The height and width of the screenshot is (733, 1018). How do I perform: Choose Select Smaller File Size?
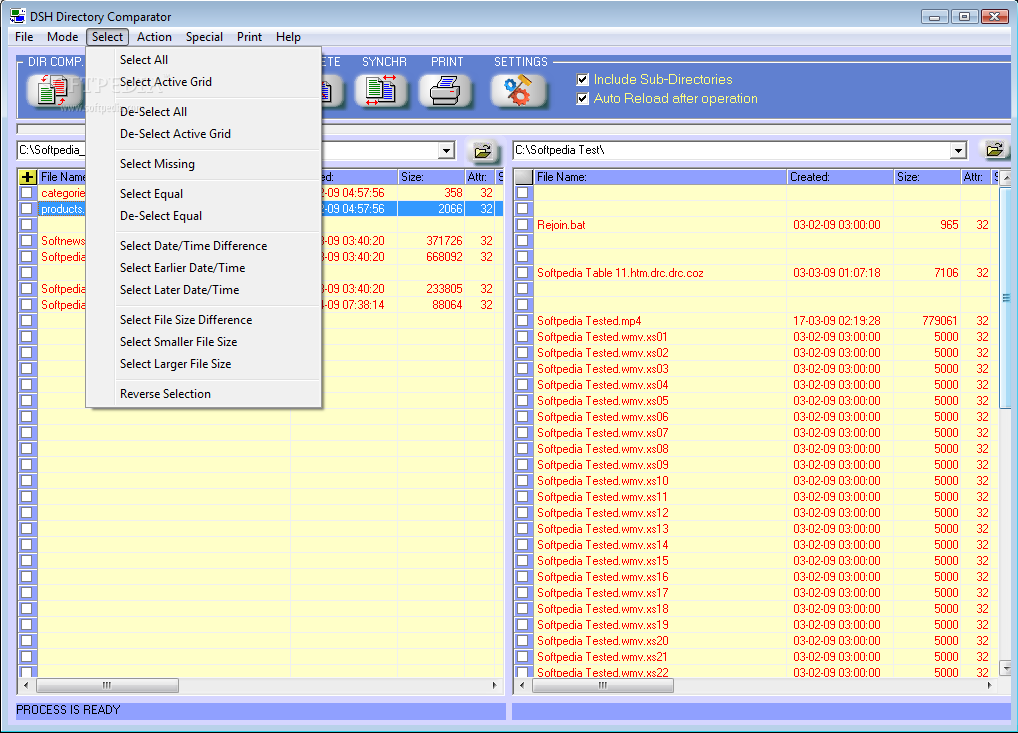203,342
